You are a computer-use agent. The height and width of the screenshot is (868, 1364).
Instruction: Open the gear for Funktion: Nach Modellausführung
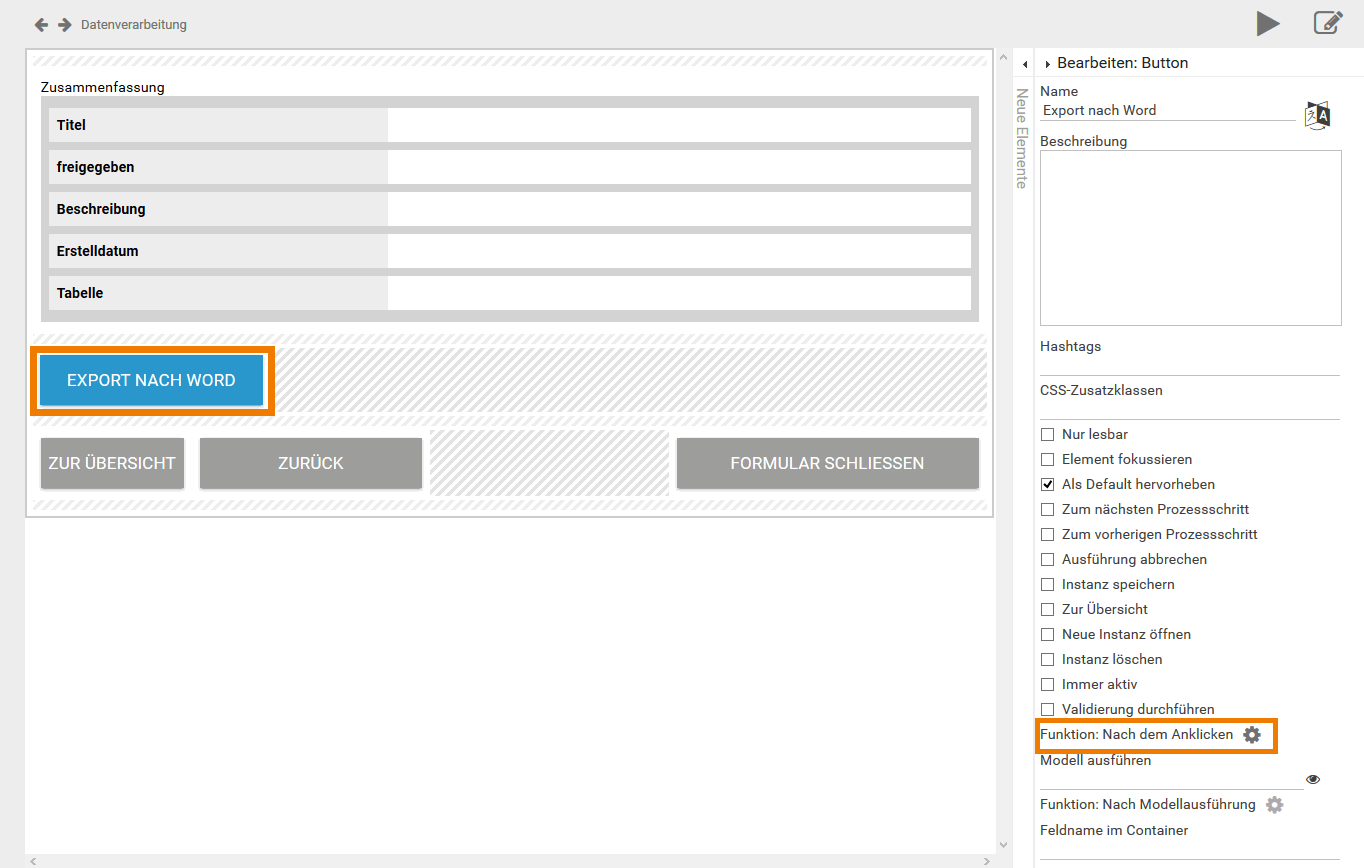pos(1274,804)
